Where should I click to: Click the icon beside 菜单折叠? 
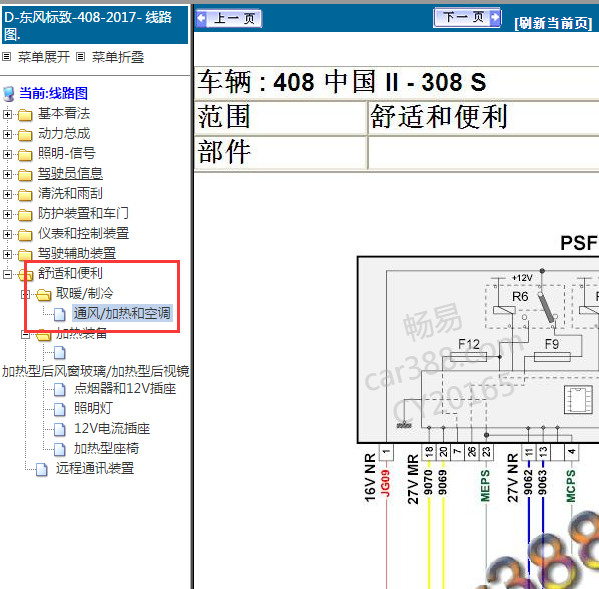pyautogui.click(x=80, y=57)
